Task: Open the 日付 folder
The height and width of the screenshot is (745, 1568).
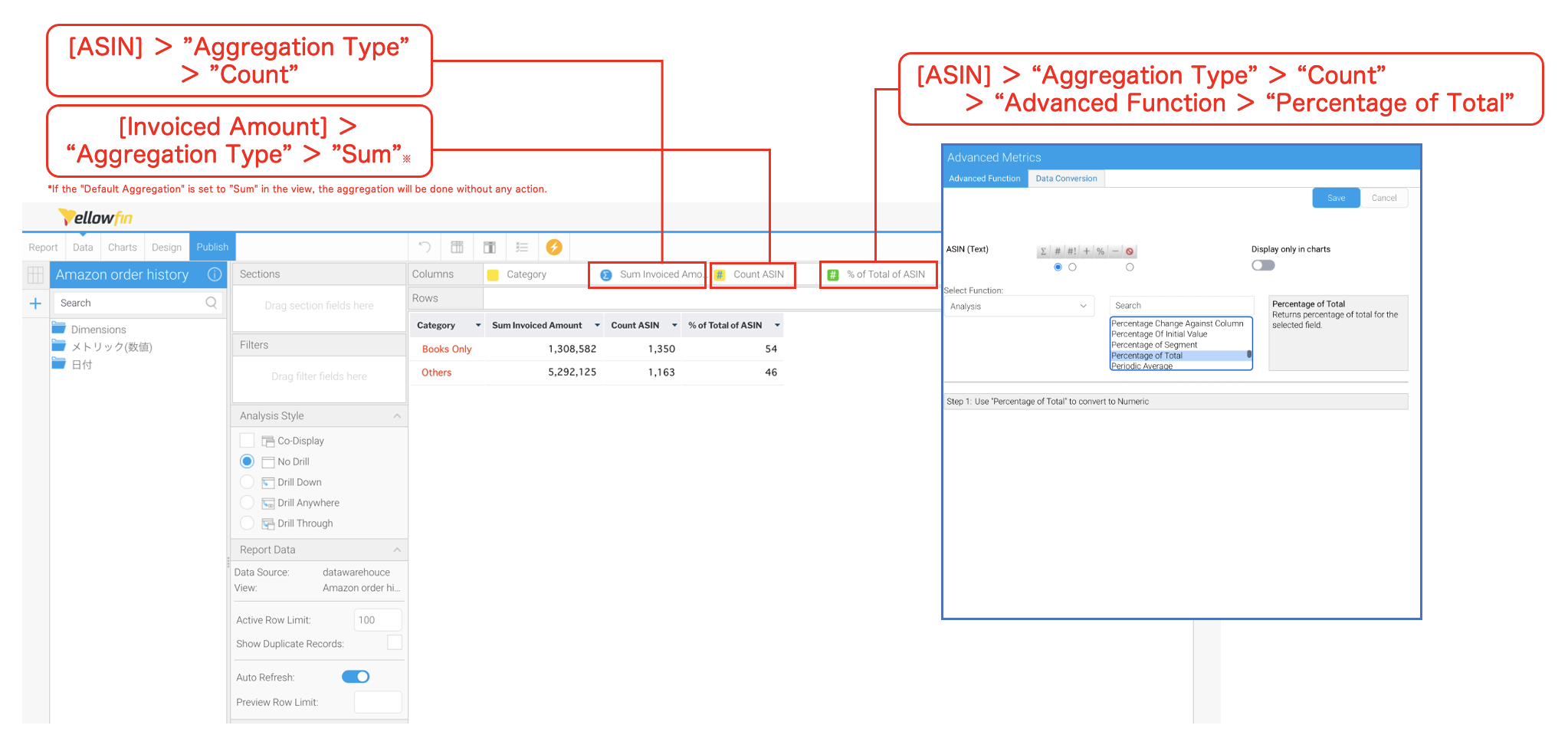Action: click(x=59, y=363)
